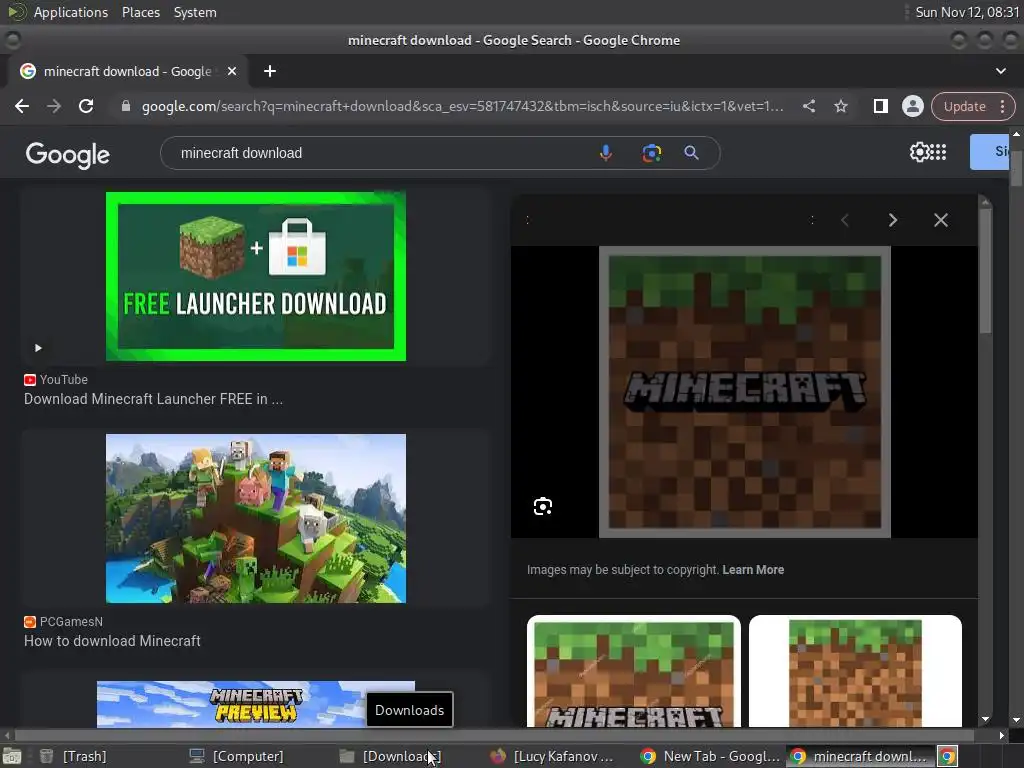The image size is (1024, 768).
Task: Open Google quick settings gear
Action: [920, 152]
